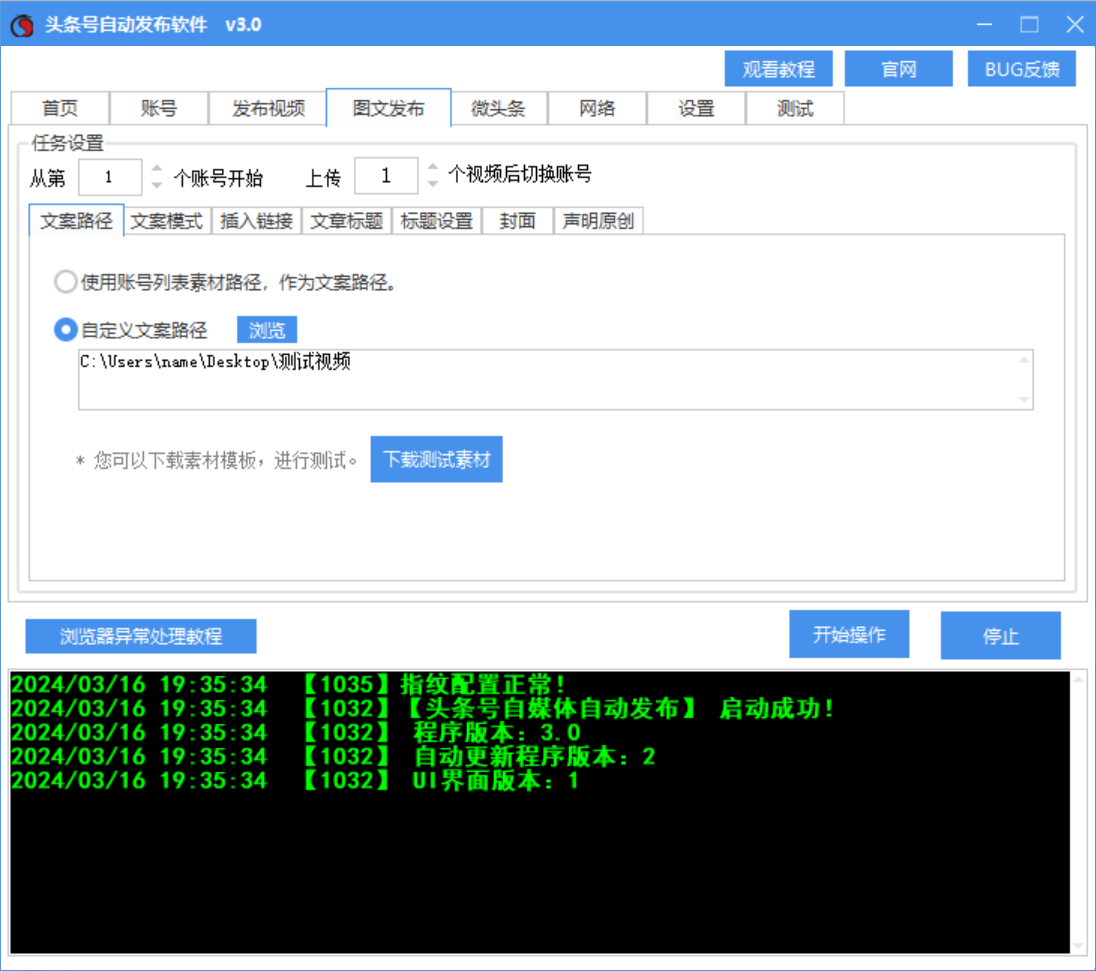The height and width of the screenshot is (971, 1096).
Task: Decrease the starting account number
Action: [x=157, y=185]
